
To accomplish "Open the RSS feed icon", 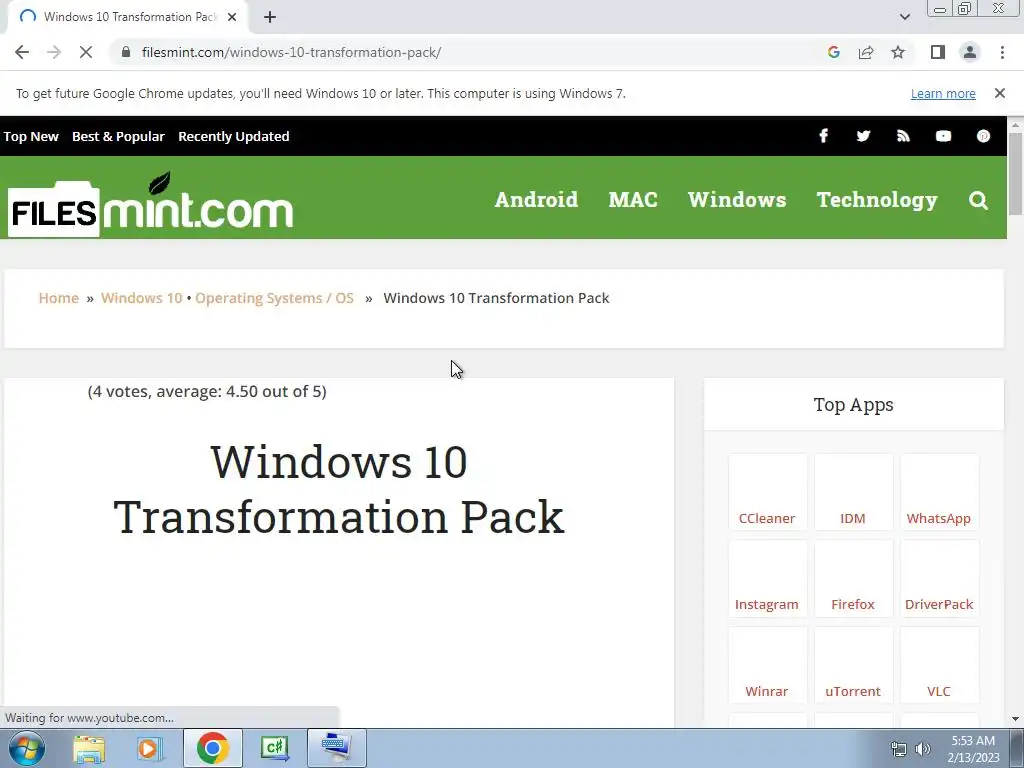I will click(903, 136).
